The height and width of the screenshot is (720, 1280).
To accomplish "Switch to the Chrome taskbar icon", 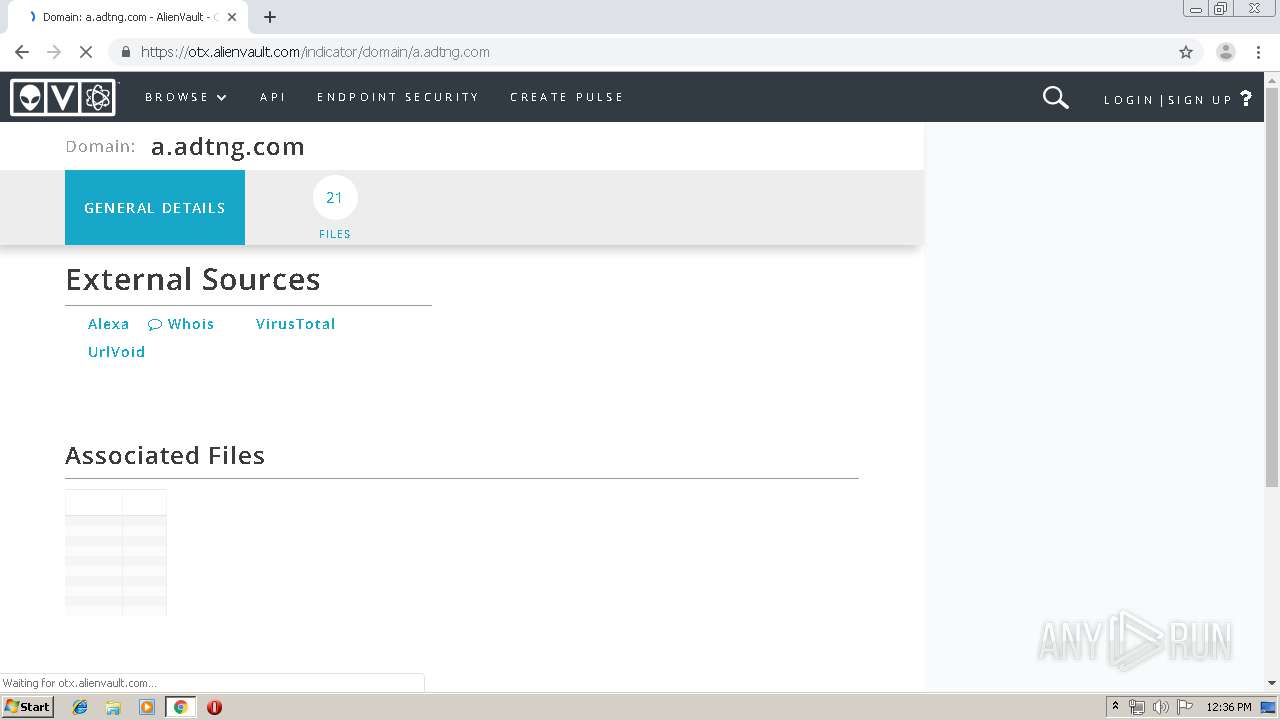I will click(180, 707).
